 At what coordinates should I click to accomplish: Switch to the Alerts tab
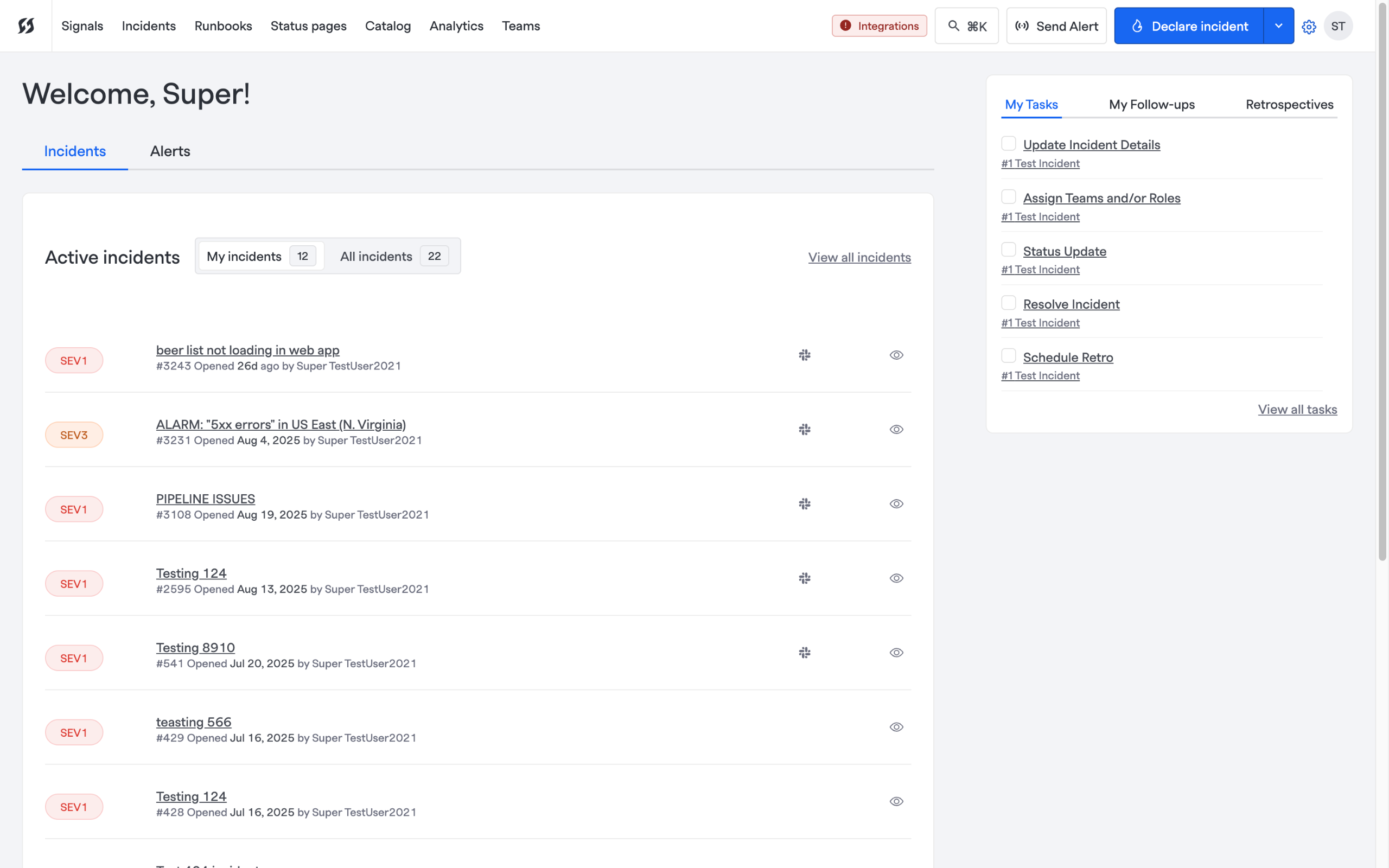170,151
